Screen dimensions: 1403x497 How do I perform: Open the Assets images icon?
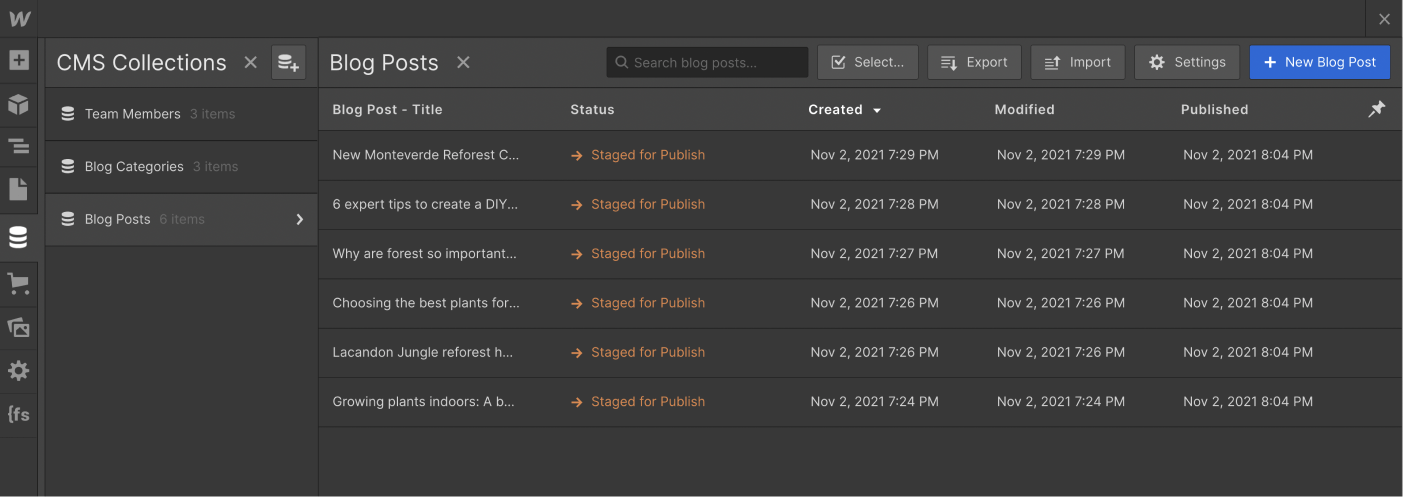pos(18,327)
